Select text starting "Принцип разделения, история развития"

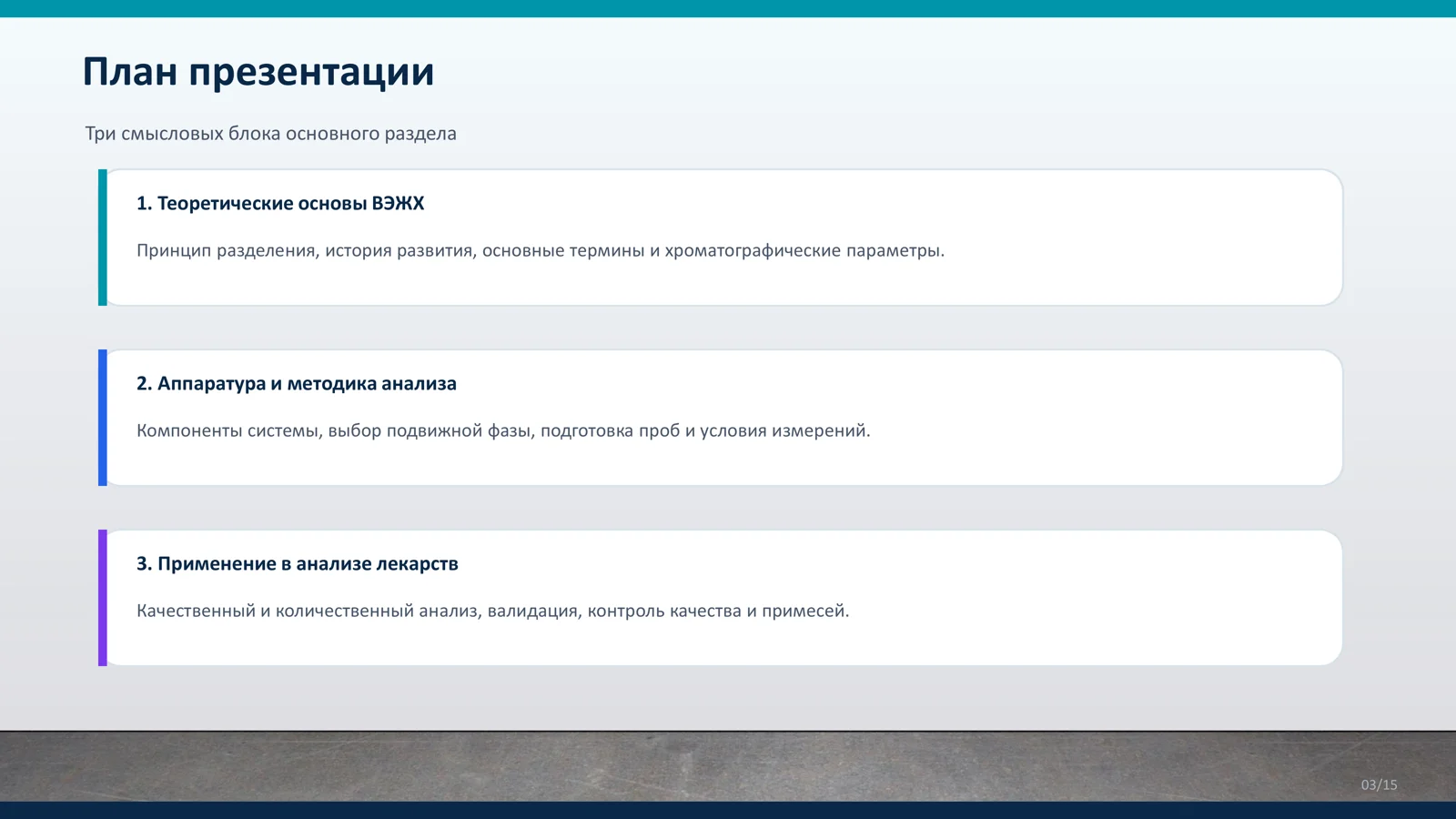tap(541, 250)
